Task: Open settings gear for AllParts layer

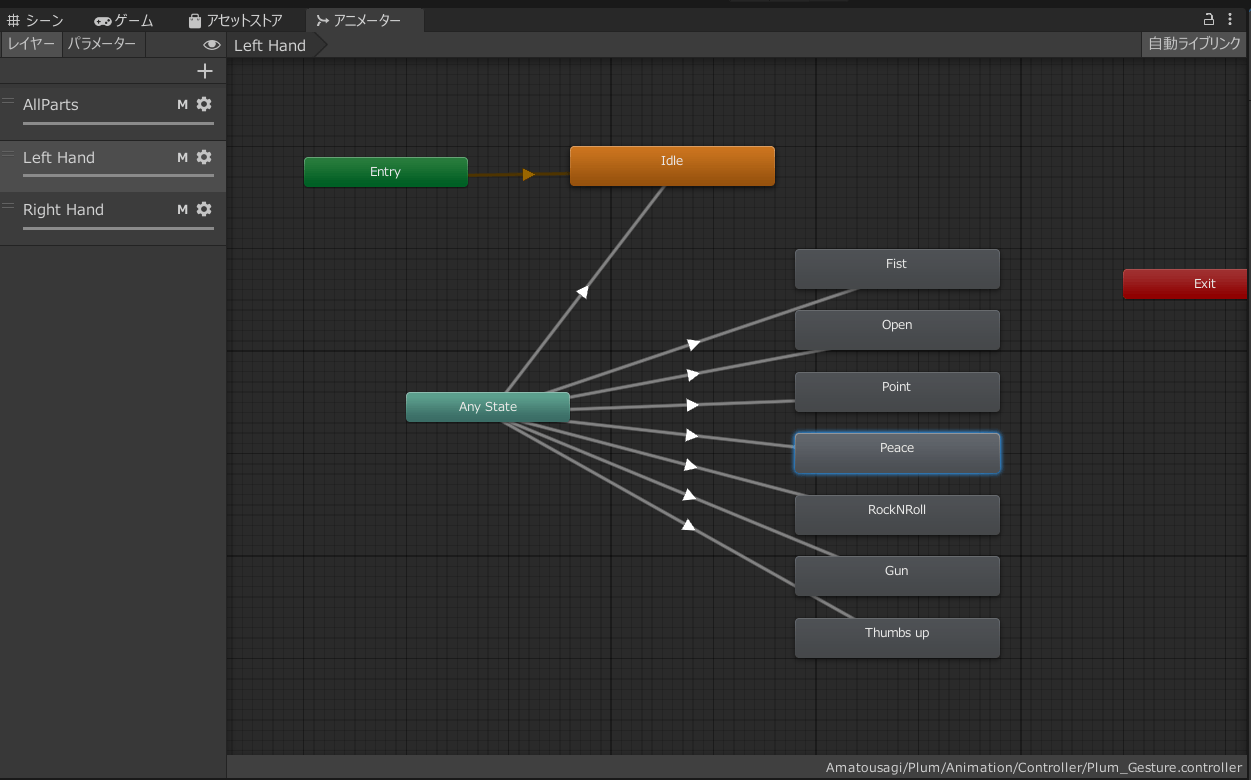Action: 204,104
